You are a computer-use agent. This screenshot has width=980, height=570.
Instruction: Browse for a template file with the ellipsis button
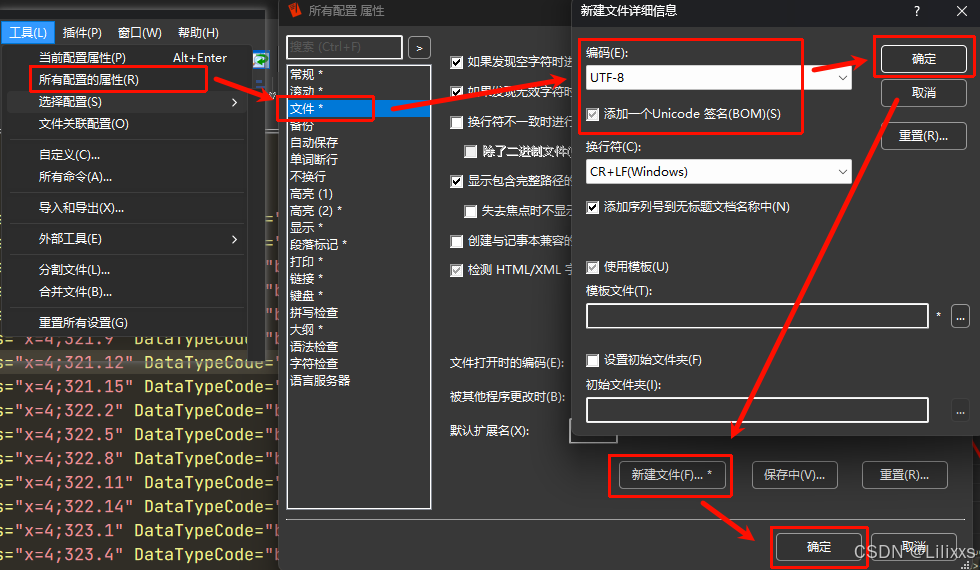pyautogui.click(x=960, y=316)
